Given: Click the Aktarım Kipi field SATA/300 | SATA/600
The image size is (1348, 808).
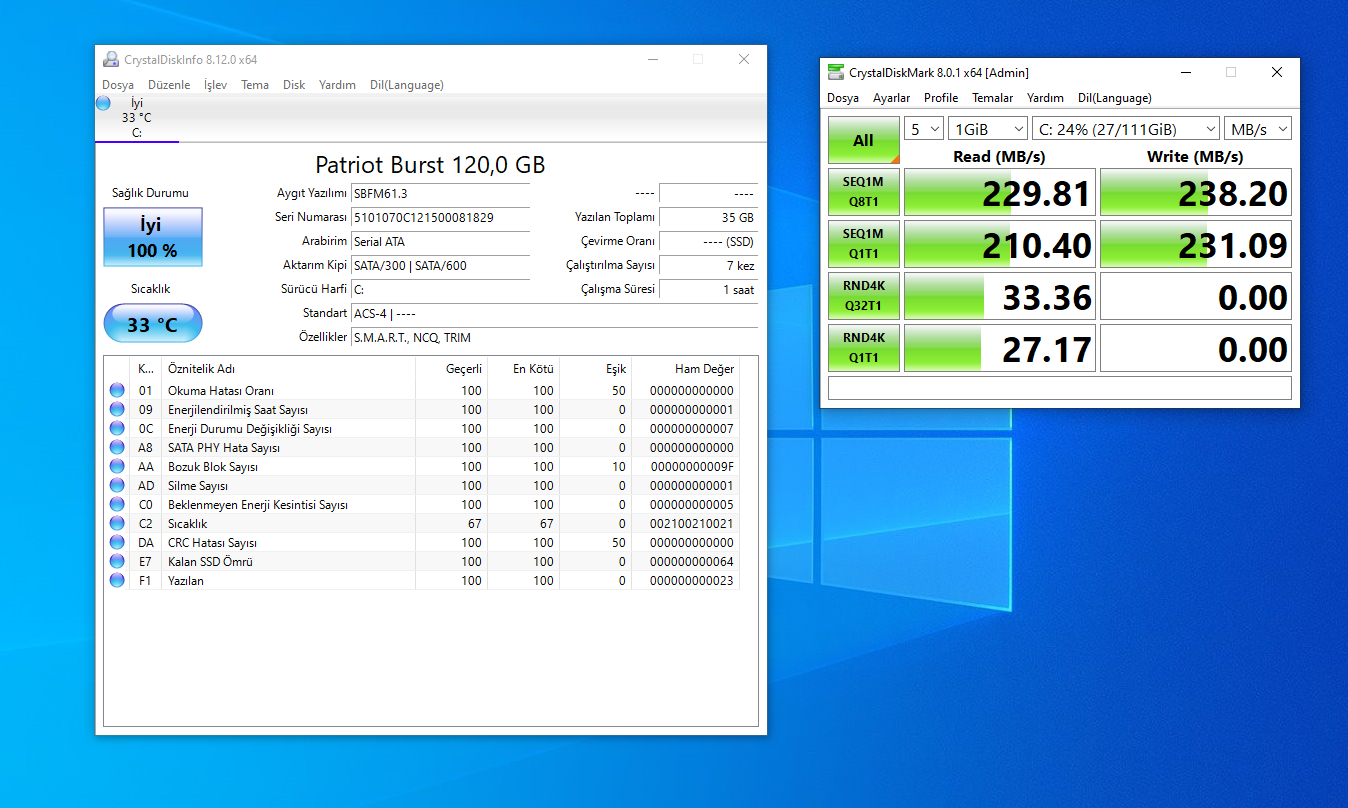Looking at the screenshot, I should [x=440, y=265].
